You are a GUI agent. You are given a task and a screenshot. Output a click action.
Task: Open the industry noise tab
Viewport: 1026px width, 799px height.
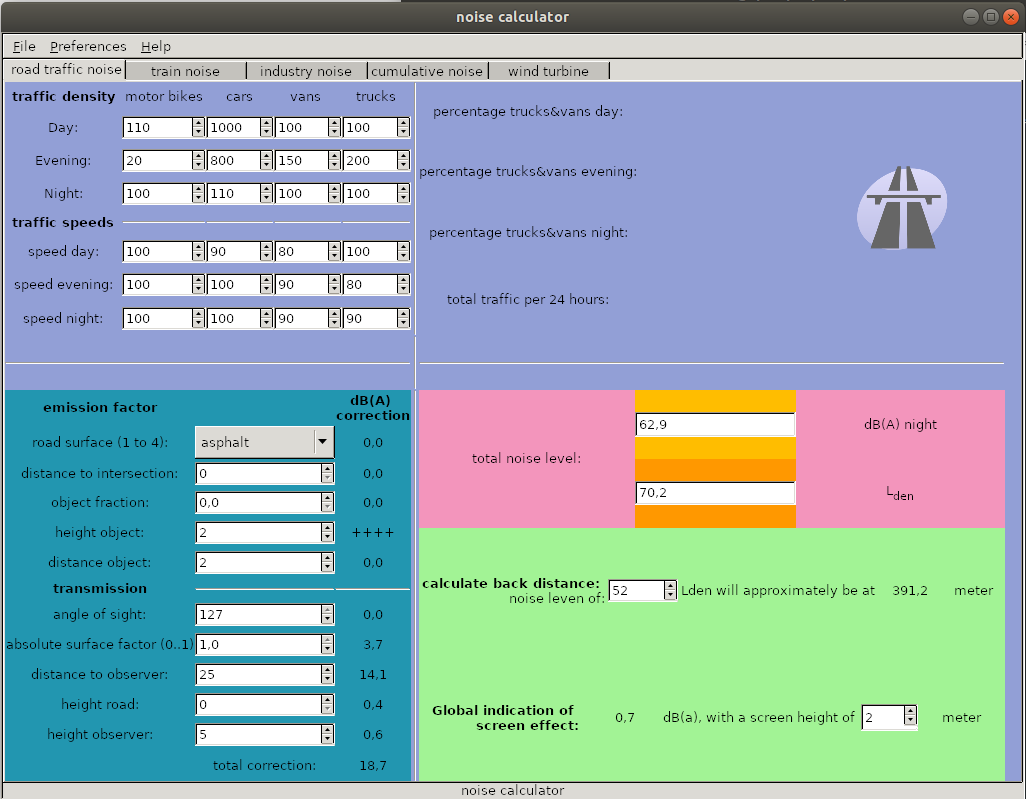306,71
